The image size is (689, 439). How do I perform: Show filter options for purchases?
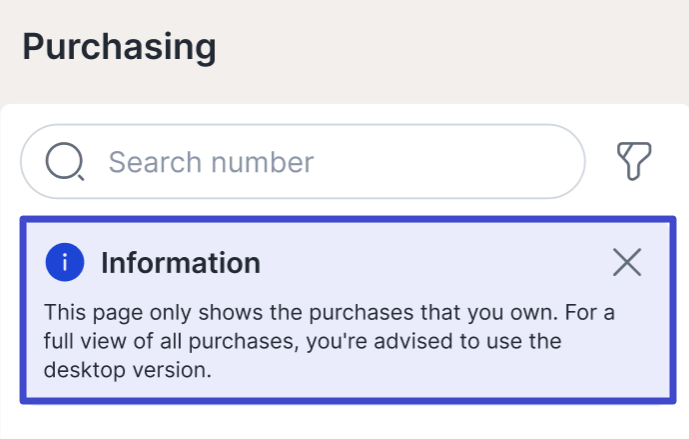tap(634, 161)
